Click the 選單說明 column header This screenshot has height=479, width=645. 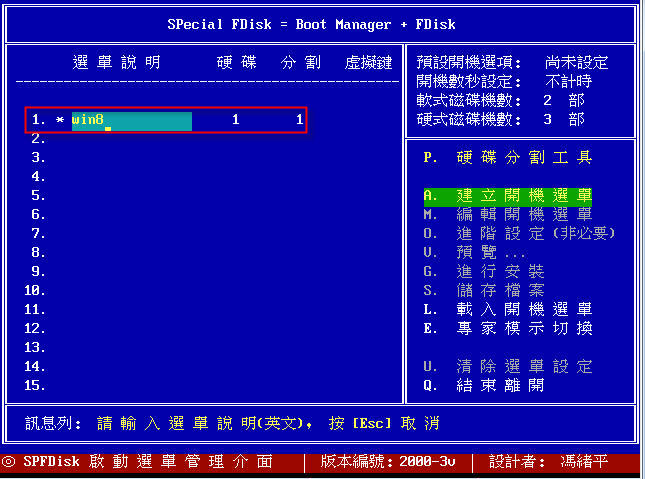116,63
